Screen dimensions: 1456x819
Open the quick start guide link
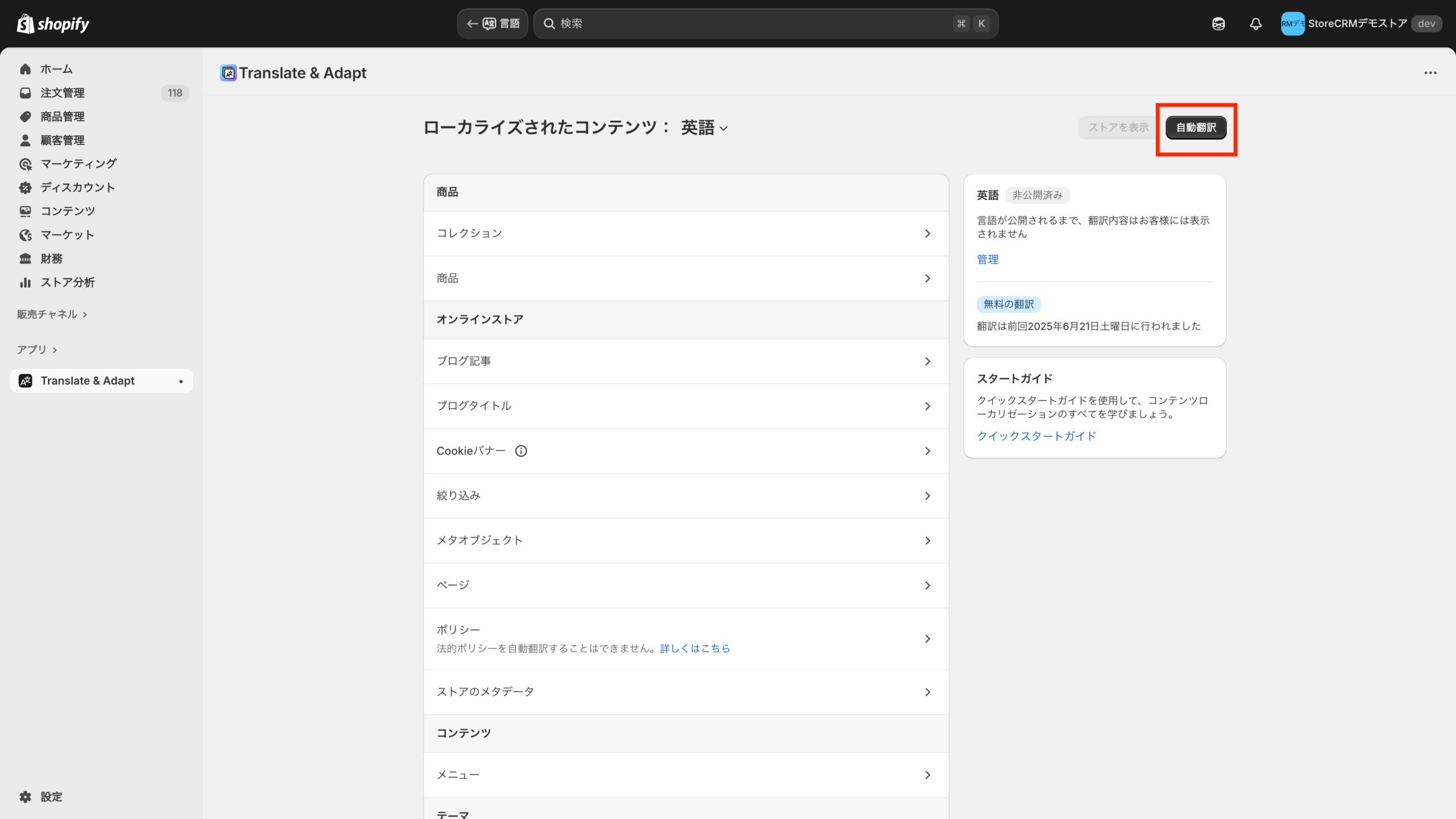1036,436
